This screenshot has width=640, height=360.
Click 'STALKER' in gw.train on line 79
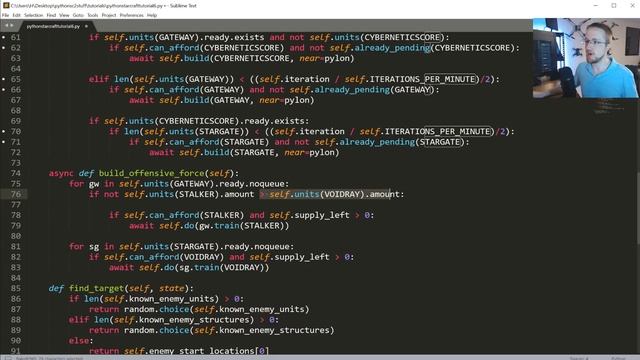(x=262, y=226)
